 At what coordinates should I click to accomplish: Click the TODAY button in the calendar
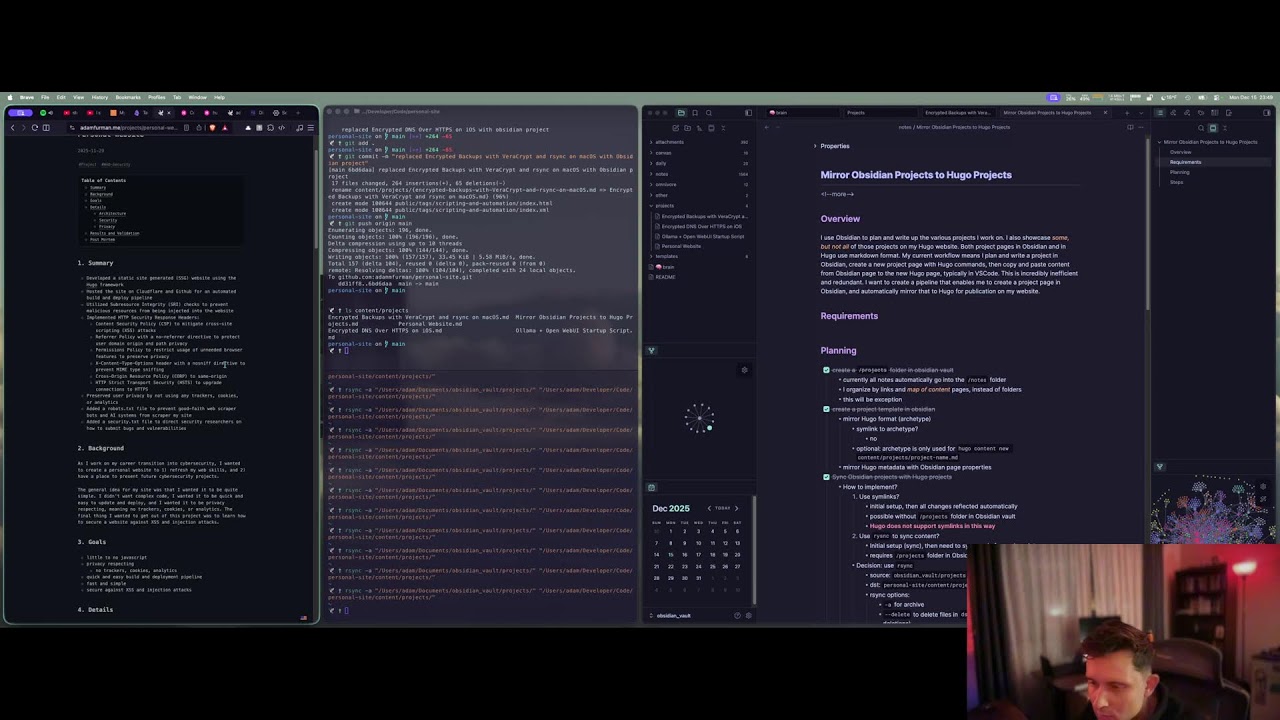point(722,508)
